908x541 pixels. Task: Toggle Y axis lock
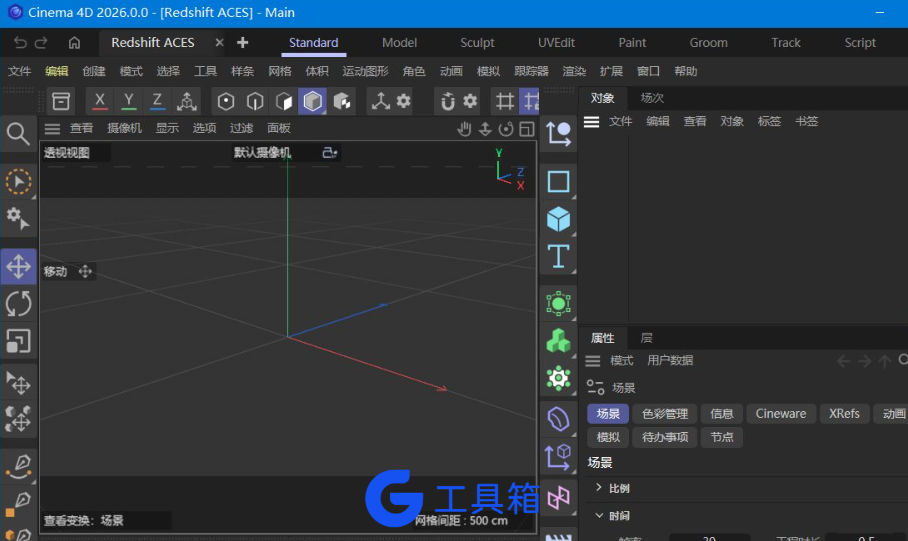coord(129,101)
